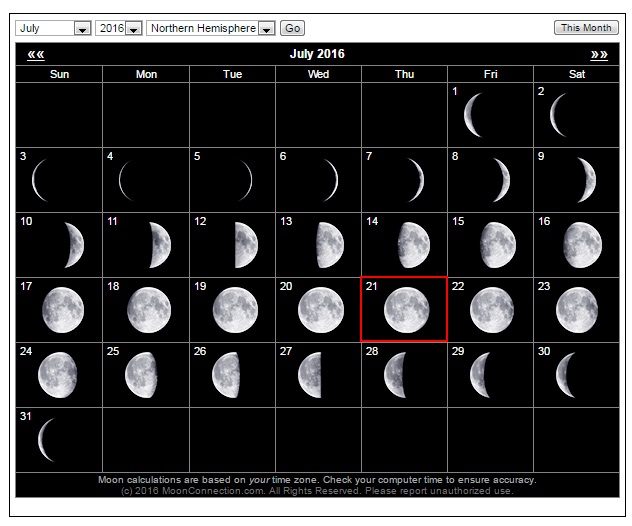Click the moon image for July 23
This screenshot has height=526, width=632.
pyautogui.click(x=577, y=310)
